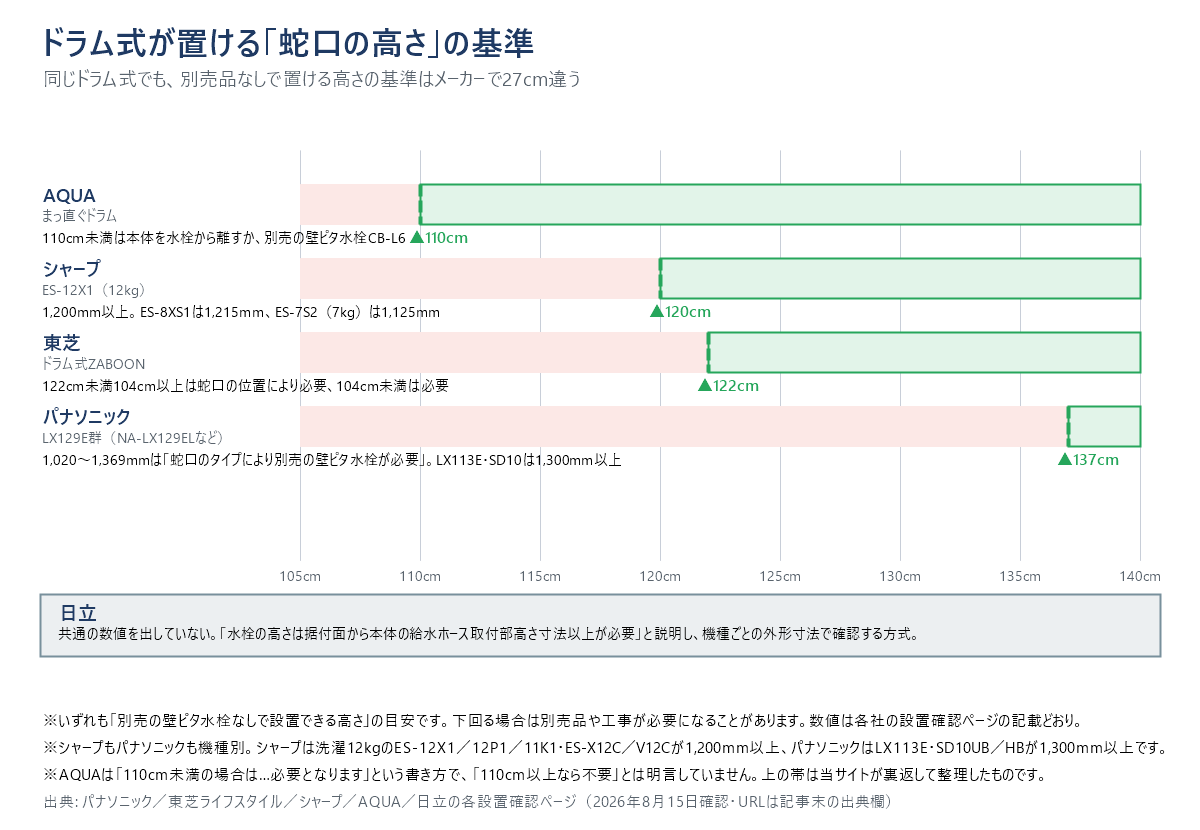Click the 115cm axis label
This screenshot has height=830, width=1200.
540,577
